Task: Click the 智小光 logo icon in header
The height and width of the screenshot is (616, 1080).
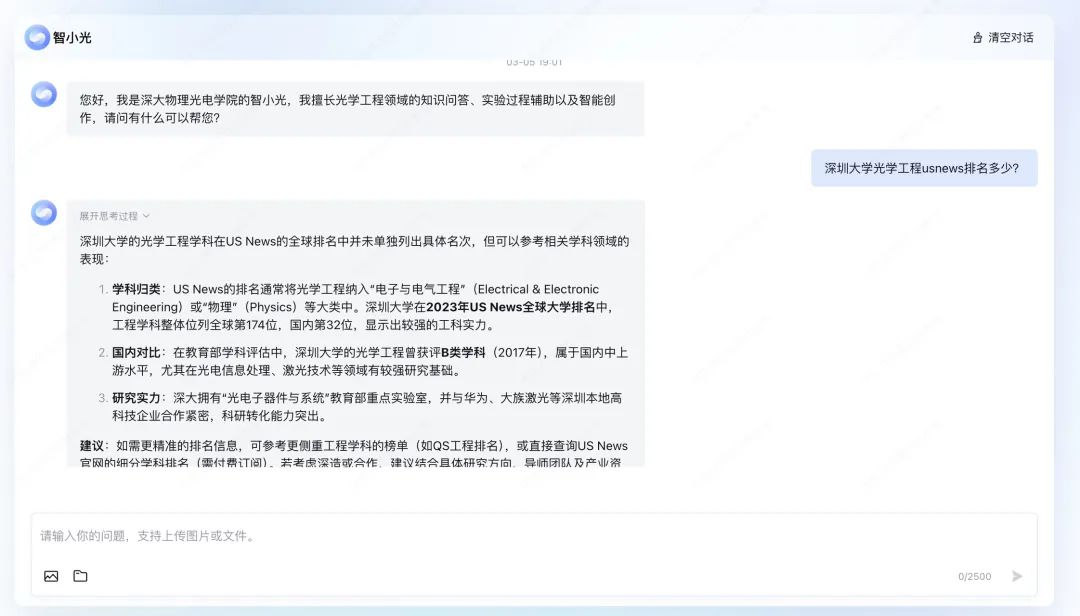Action: [x=37, y=38]
